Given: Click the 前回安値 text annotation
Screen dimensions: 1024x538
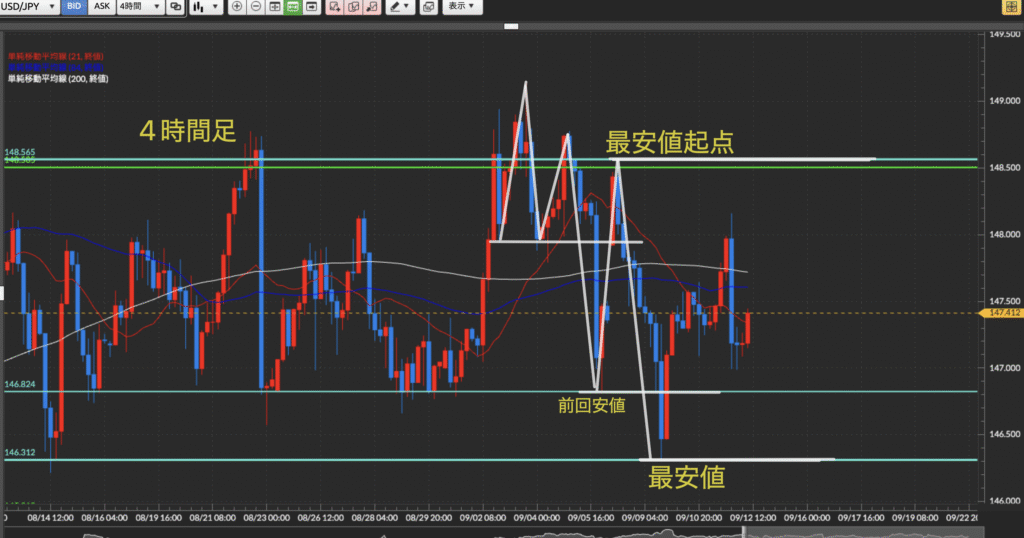Looking at the screenshot, I should 592,405.
